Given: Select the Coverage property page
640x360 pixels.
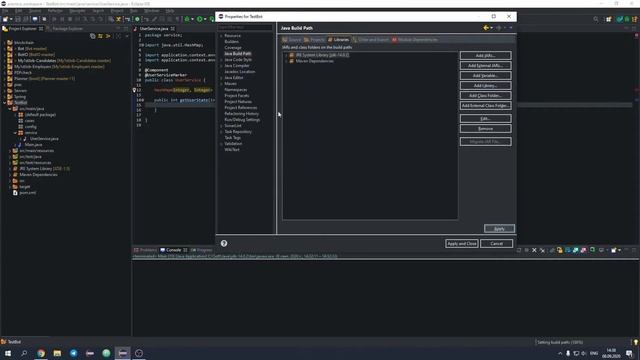Looking at the screenshot, I should [233, 47].
